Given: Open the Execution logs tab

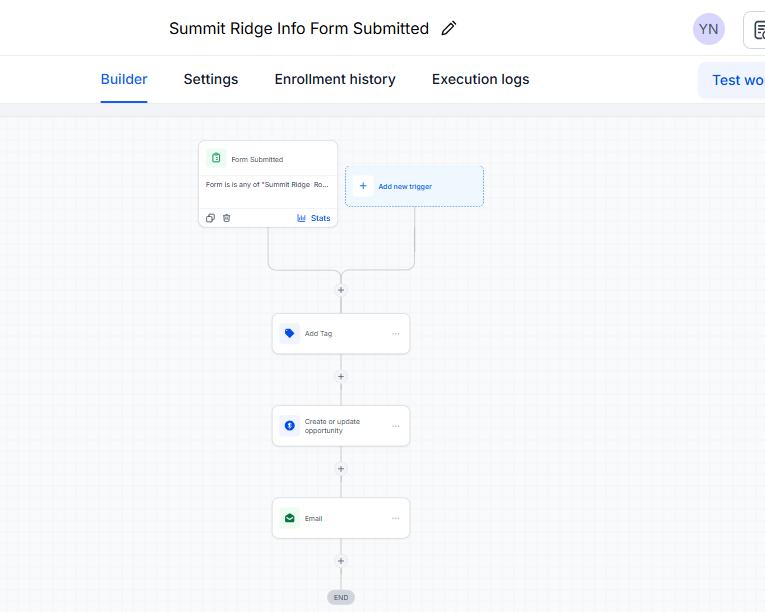Looking at the screenshot, I should (481, 79).
